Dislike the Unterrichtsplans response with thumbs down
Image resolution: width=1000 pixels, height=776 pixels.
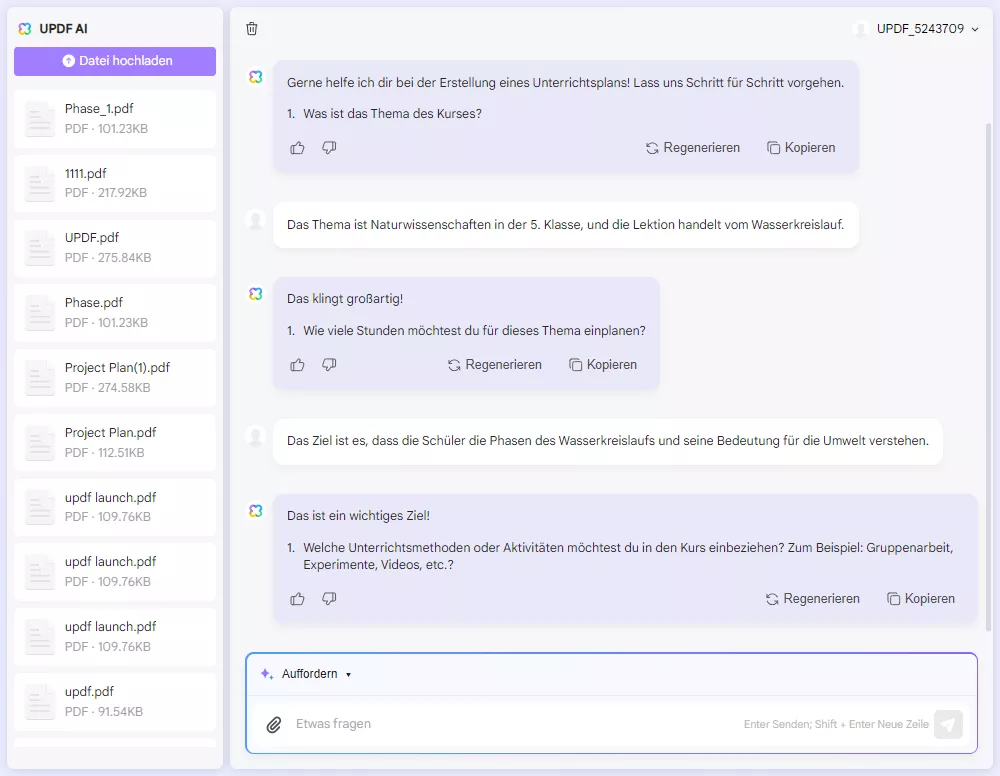(x=329, y=148)
